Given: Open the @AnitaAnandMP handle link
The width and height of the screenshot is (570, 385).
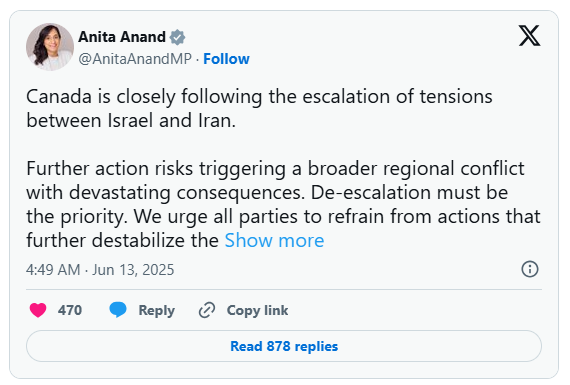Looking at the screenshot, I should 135,59.
